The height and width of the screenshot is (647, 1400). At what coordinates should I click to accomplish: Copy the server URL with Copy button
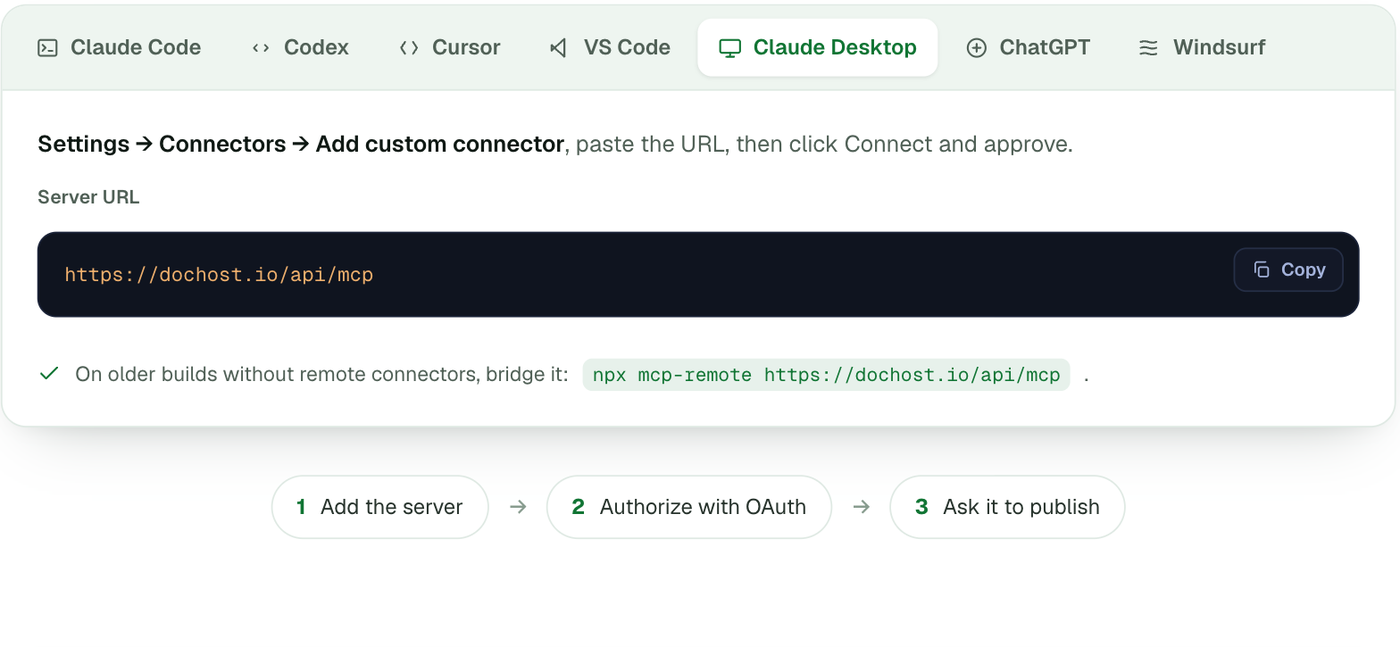pos(1288,270)
